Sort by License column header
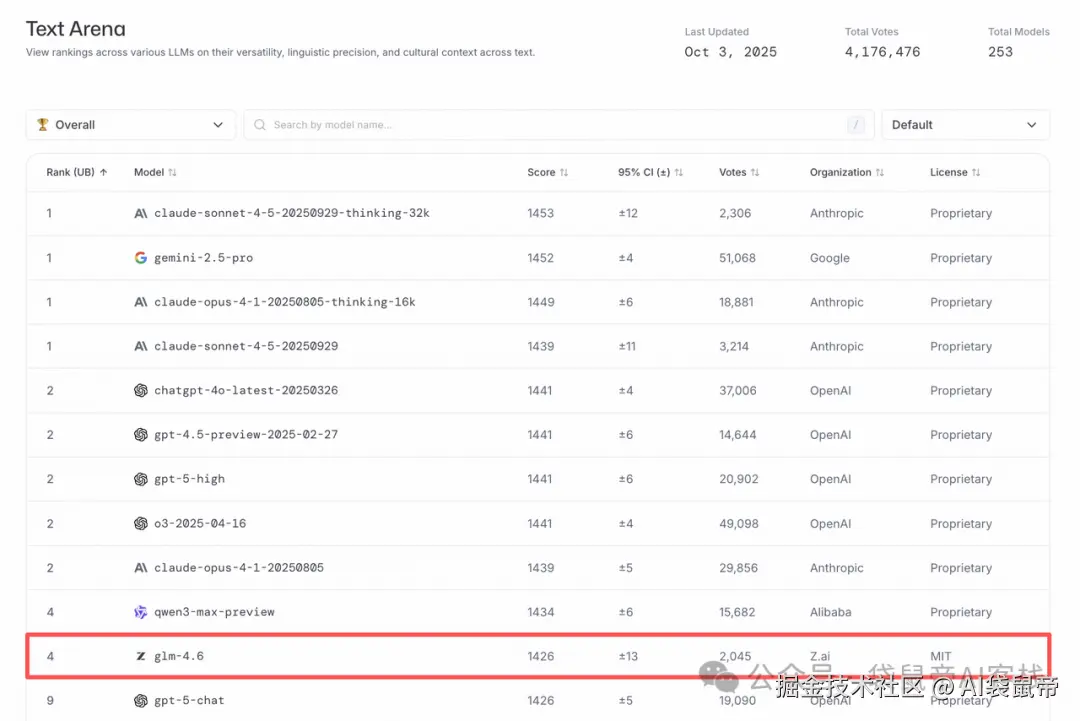Screen dimensions: 1080x721 click(x=955, y=172)
